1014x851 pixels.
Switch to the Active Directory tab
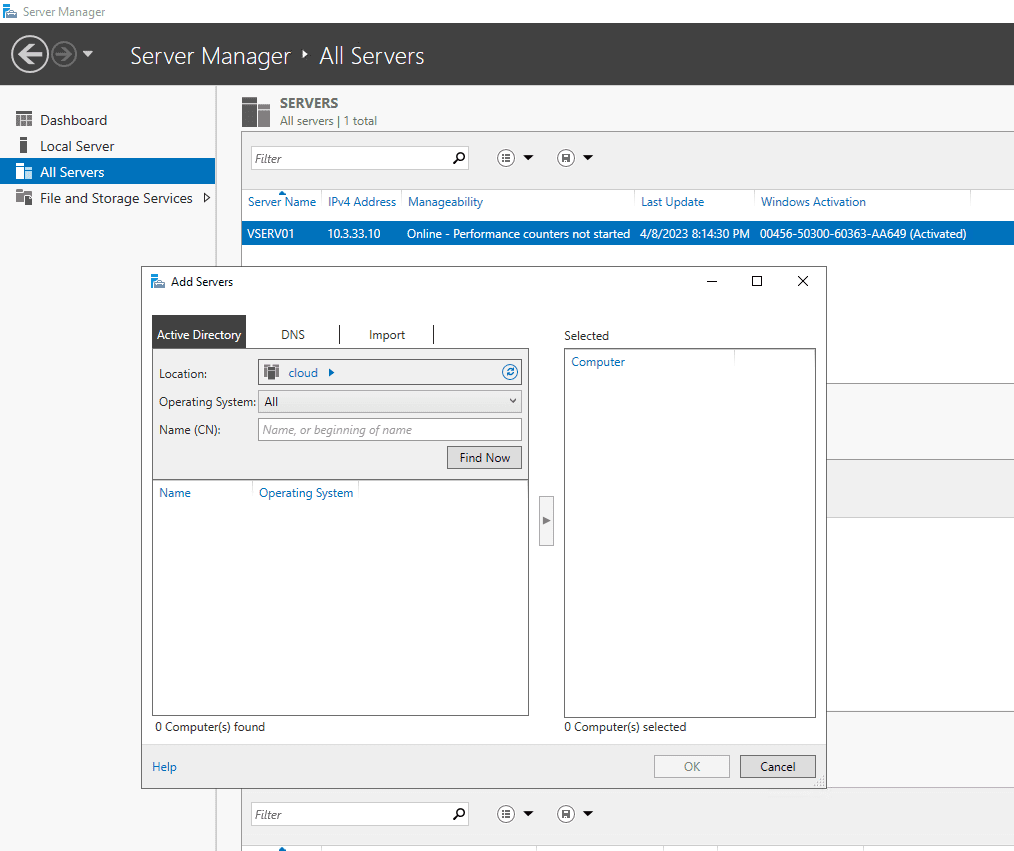[199, 334]
